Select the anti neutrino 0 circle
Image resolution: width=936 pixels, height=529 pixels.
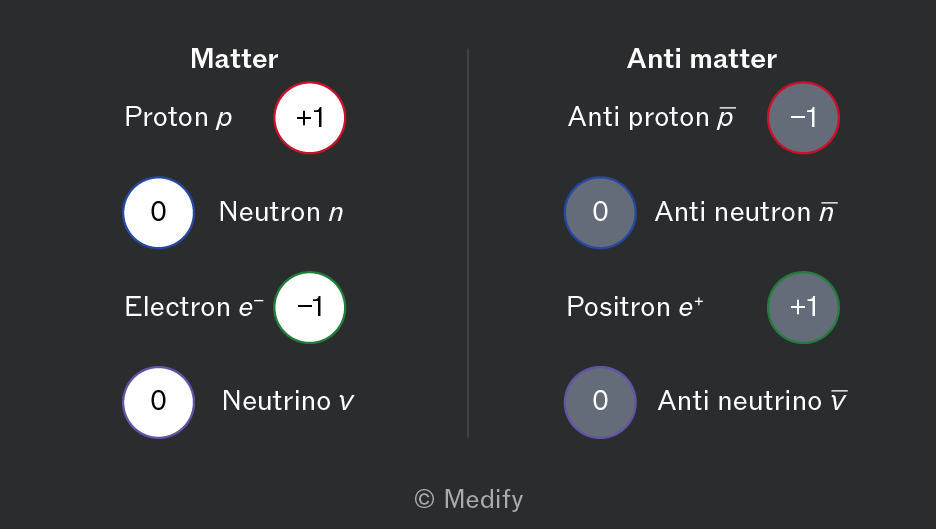pos(600,402)
